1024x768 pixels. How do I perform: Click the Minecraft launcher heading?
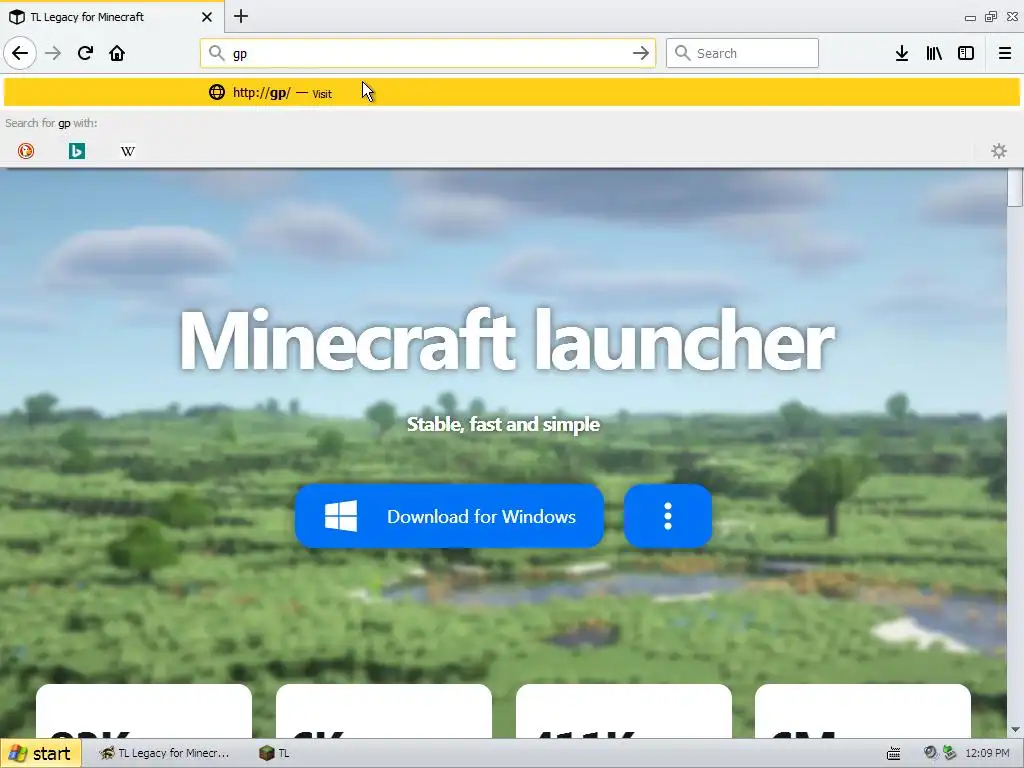(507, 342)
